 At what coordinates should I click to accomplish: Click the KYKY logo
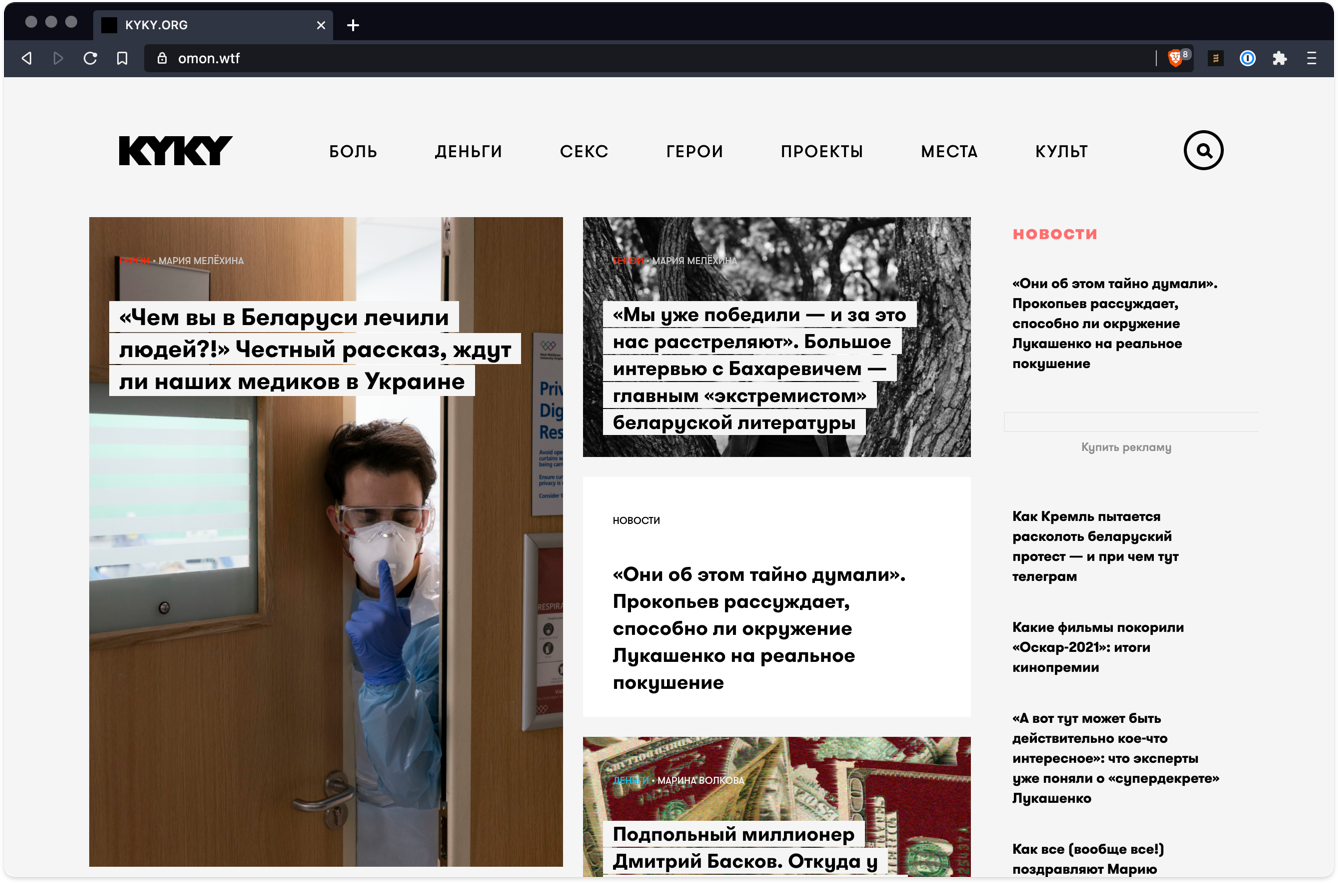176,151
